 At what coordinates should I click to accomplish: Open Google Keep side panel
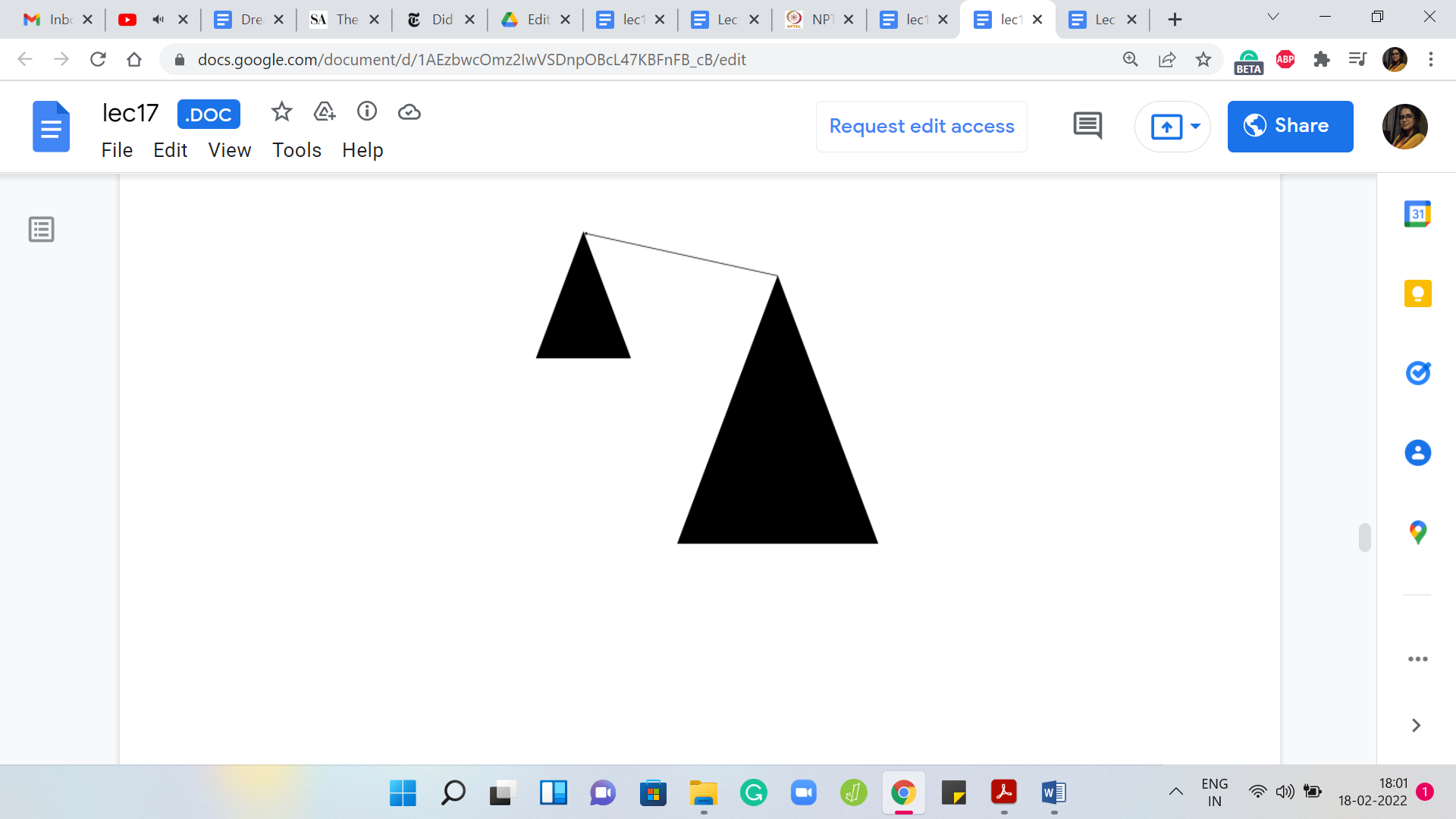[x=1417, y=293]
